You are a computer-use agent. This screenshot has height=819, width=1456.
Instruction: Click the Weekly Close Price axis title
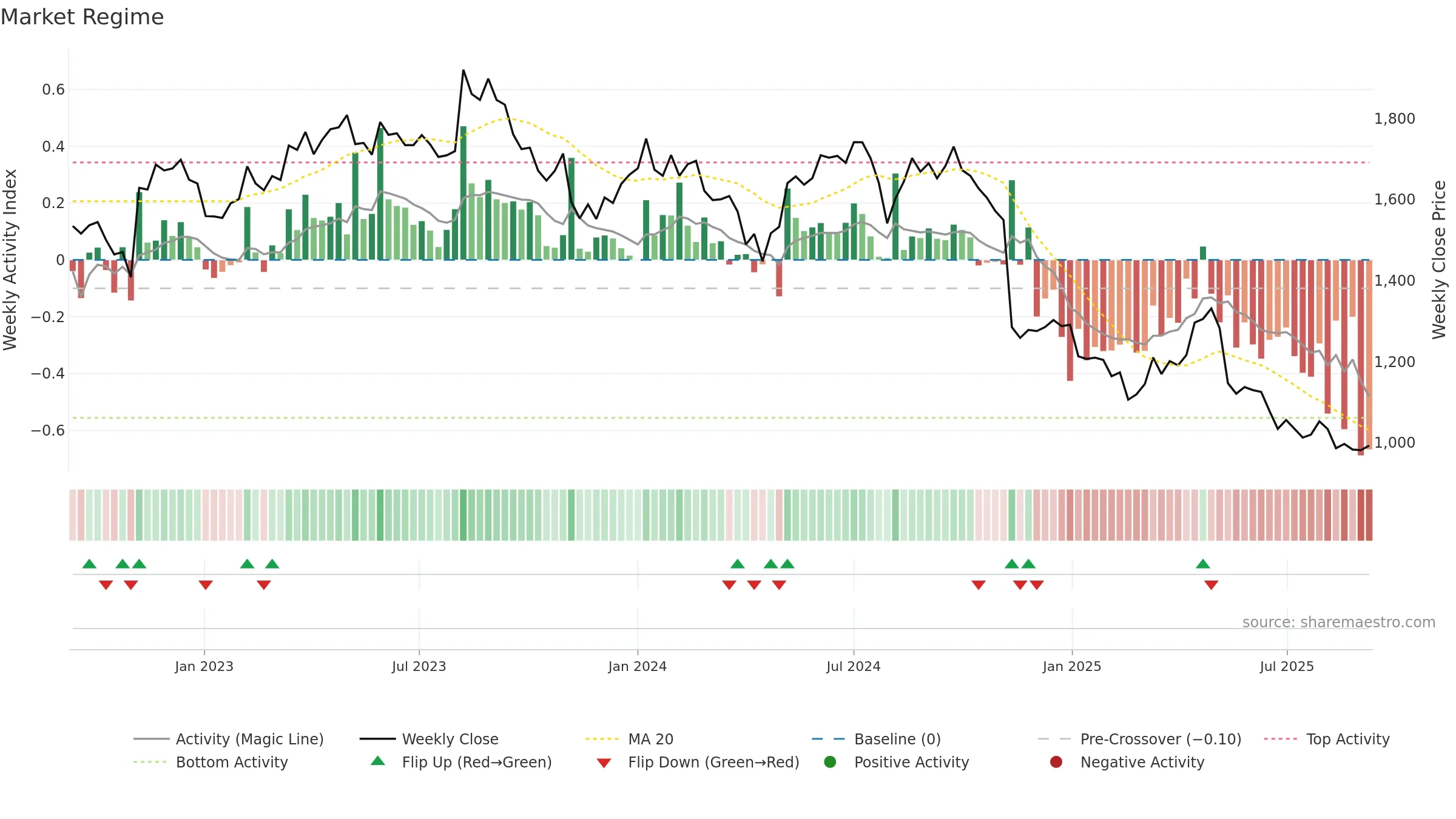coord(1439,260)
